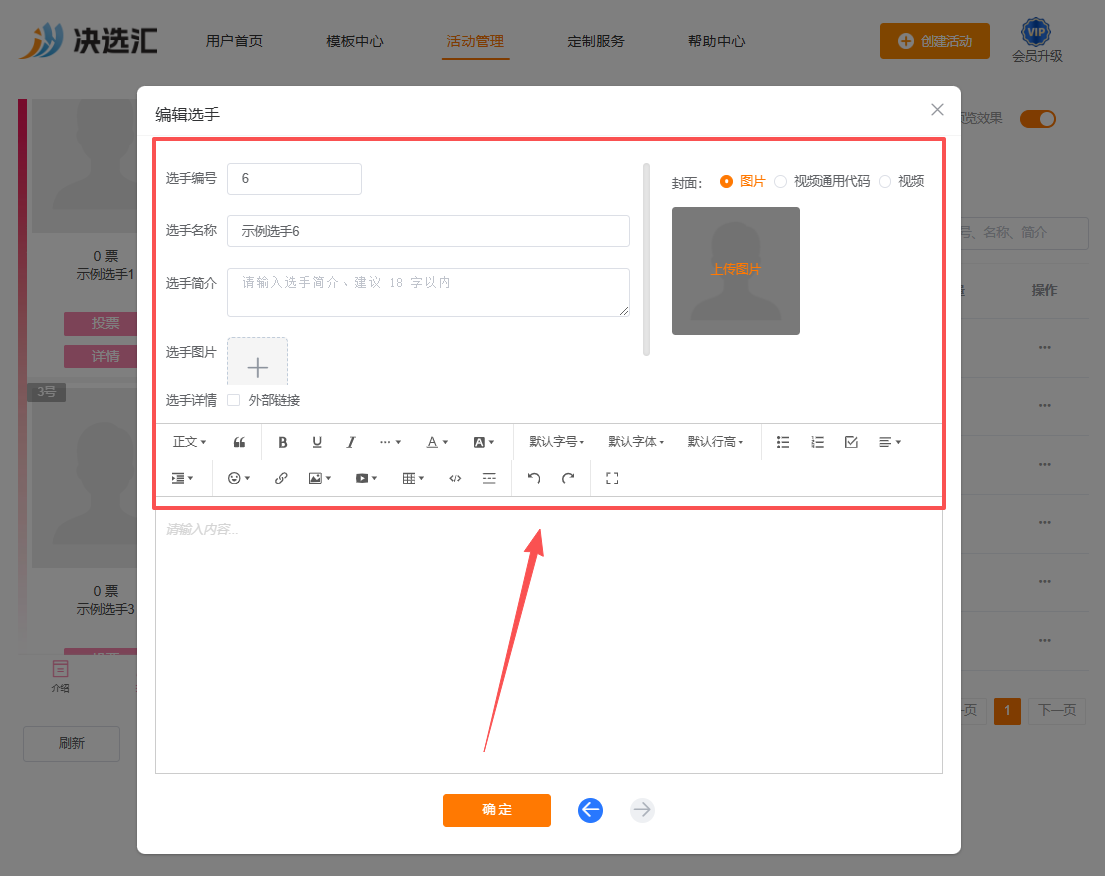Insert a bulleted list
The height and width of the screenshot is (876, 1105).
point(783,442)
